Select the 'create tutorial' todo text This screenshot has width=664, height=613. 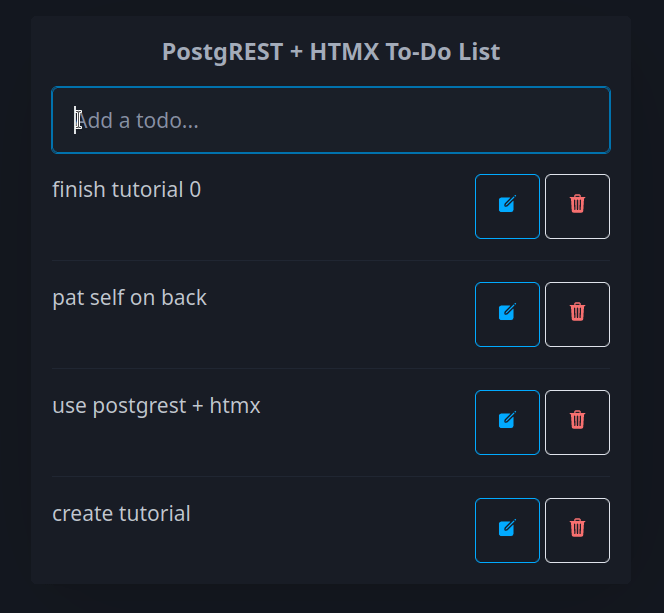pos(121,513)
